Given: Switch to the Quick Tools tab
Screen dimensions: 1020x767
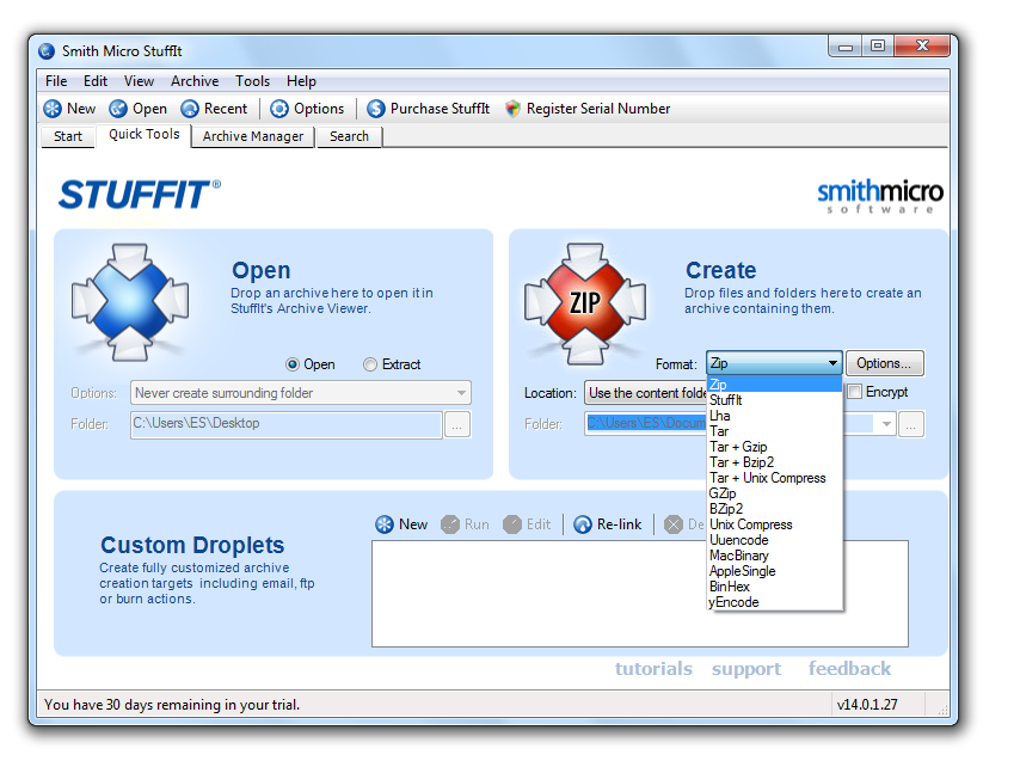Looking at the screenshot, I should tap(144, 135).
